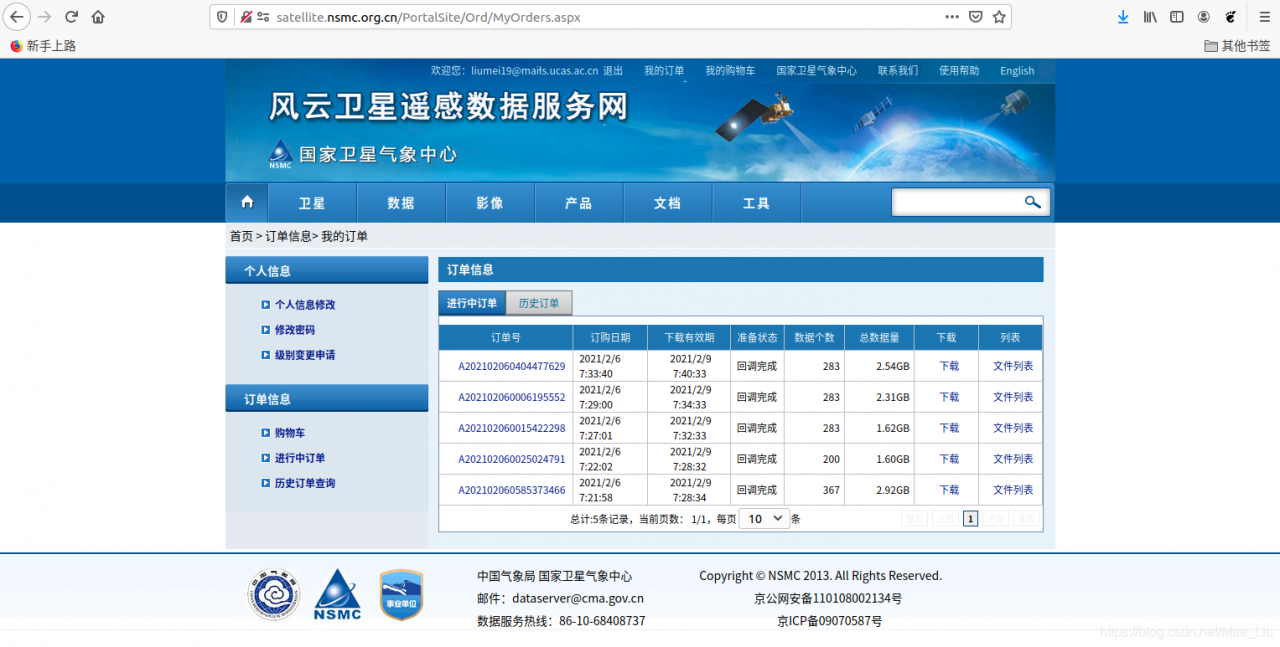This screenshot has width=1280, height=647.
Task: Open order A202102060585373466
Action: [x=512, y=490]
